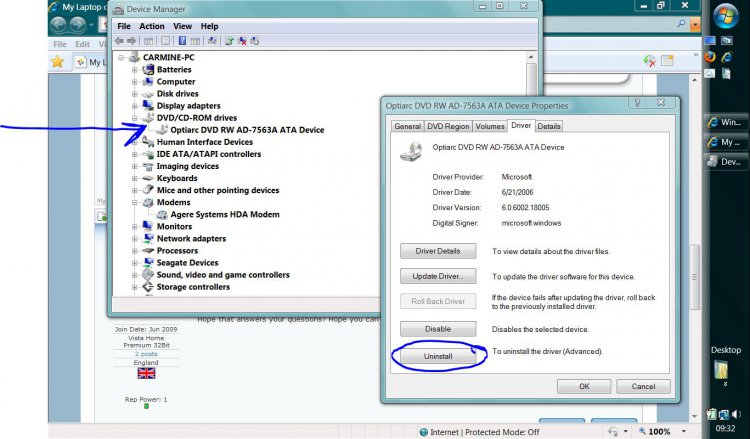
Task: Expand the Disk drives node
Action: coord(135,94)
